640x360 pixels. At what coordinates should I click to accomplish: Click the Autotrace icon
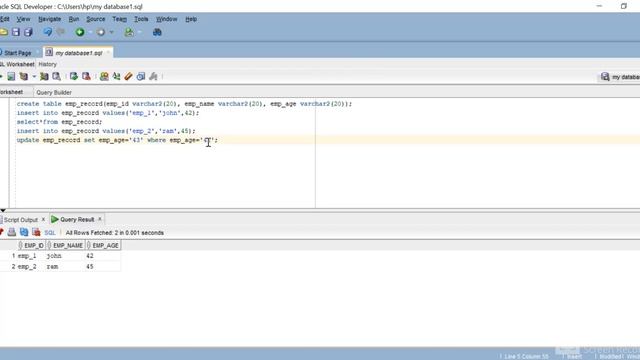(44, 76)
